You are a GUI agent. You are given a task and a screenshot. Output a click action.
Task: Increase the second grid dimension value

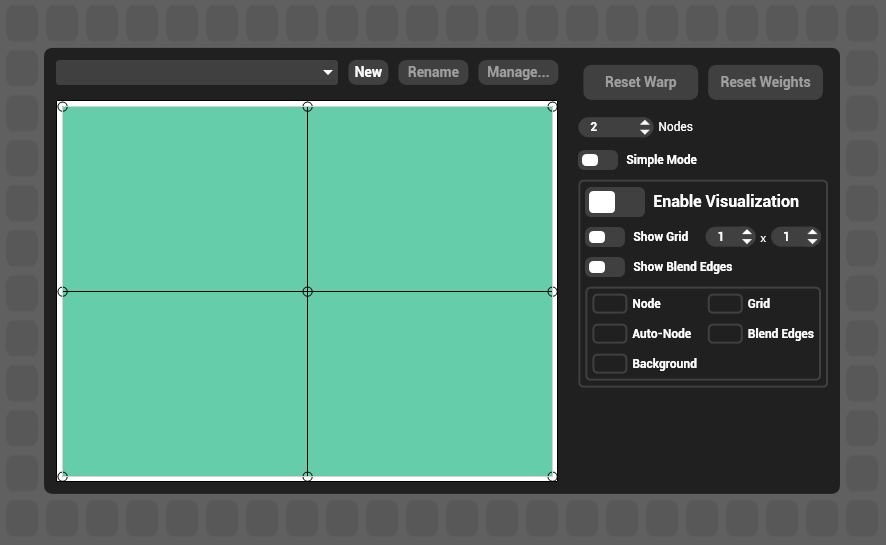point(813,232)
